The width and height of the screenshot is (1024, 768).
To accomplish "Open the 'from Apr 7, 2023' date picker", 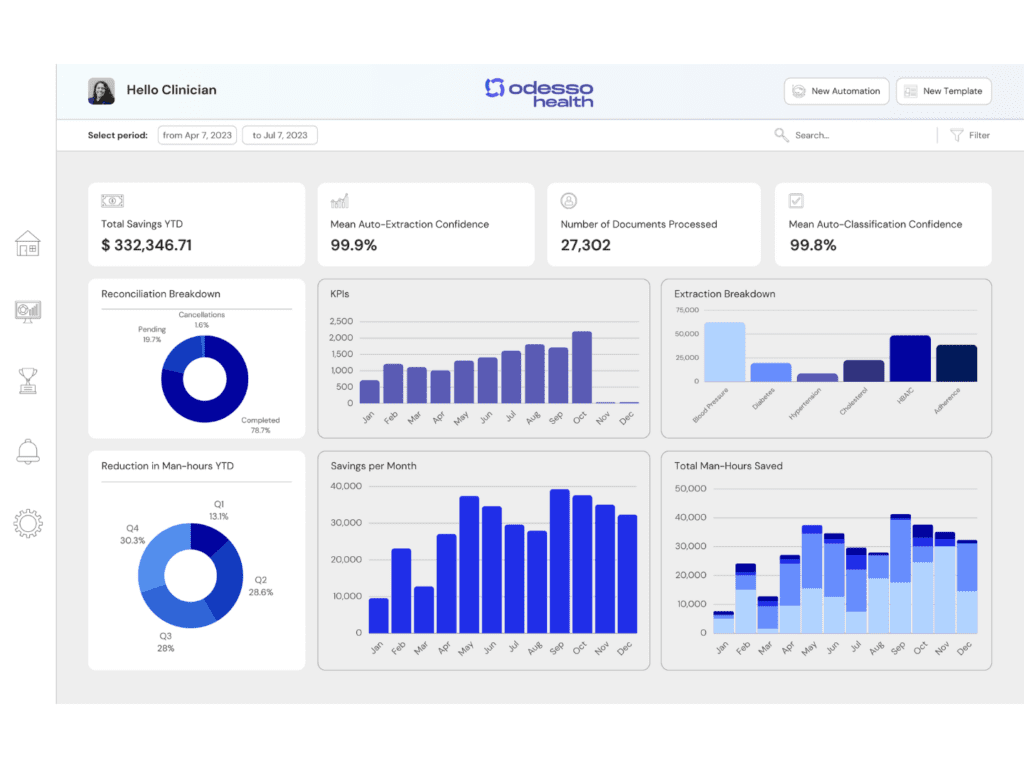I will [x=197, y=135].
